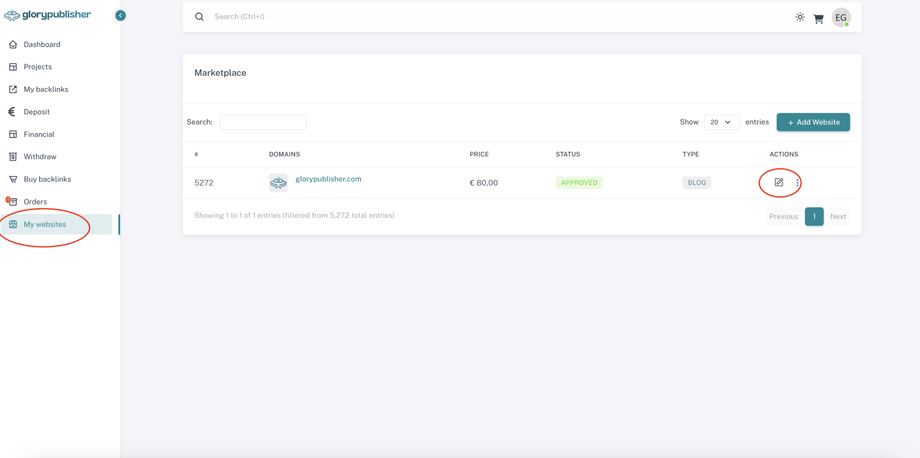
Task: Go to pagination page 1
Action: coord(814,216)
